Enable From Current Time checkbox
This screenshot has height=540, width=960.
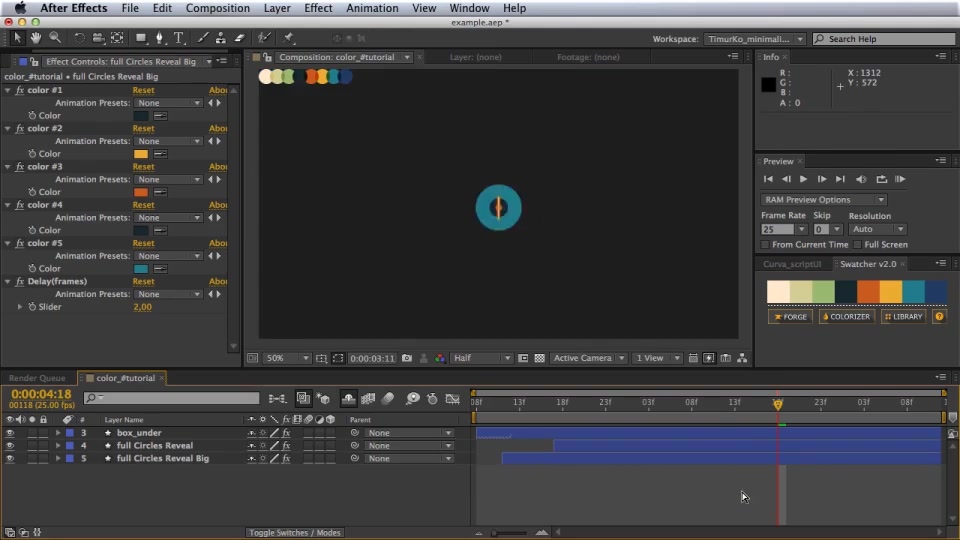[765, 245]
